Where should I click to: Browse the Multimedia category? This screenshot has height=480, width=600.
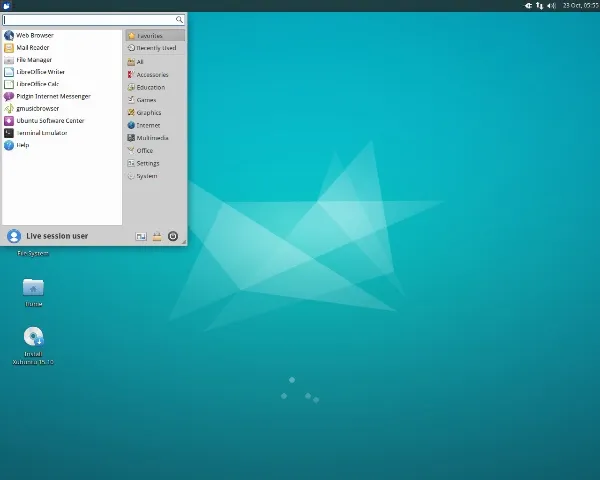tap(151, 138)
